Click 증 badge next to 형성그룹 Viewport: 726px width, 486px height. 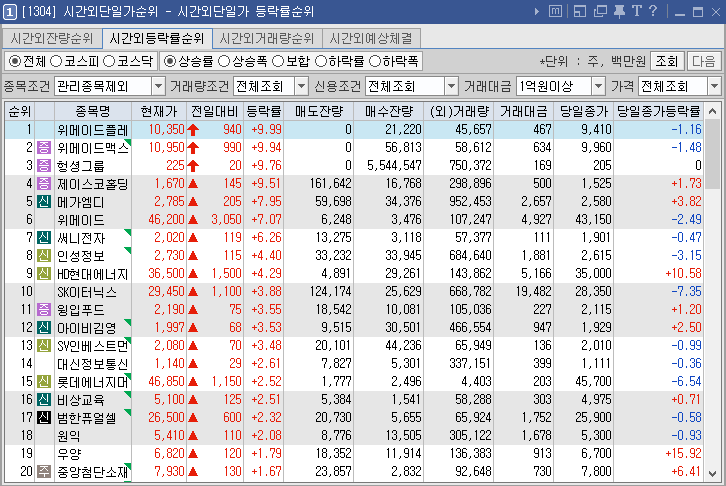point(44,166)
